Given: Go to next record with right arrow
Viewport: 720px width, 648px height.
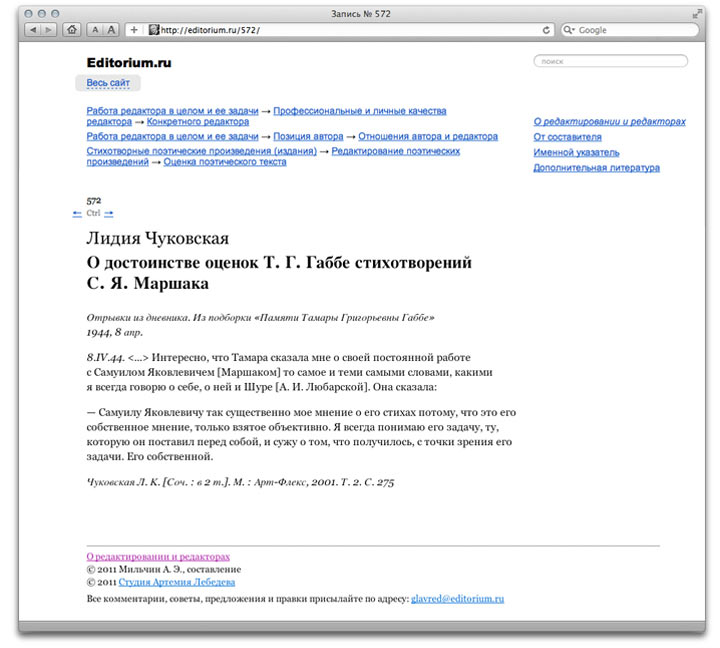Looking at the screenshot, I should pyautogui.click(x=109, y=213).
